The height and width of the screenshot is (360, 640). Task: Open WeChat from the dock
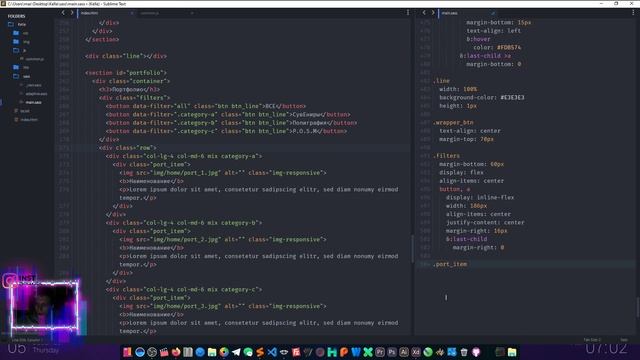[x=248, y=352]
